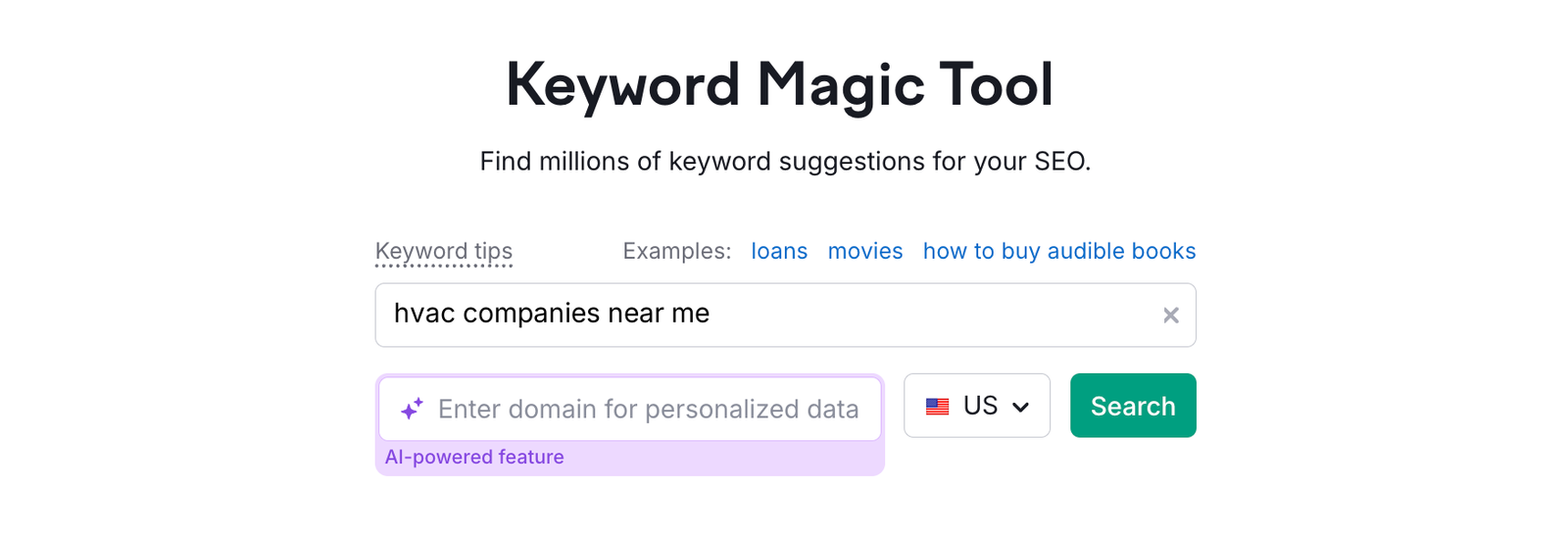Clear the keyword field with the X icon
Image resolution: width=1568 pixels, height=537 pixels.
[1170, 316]
